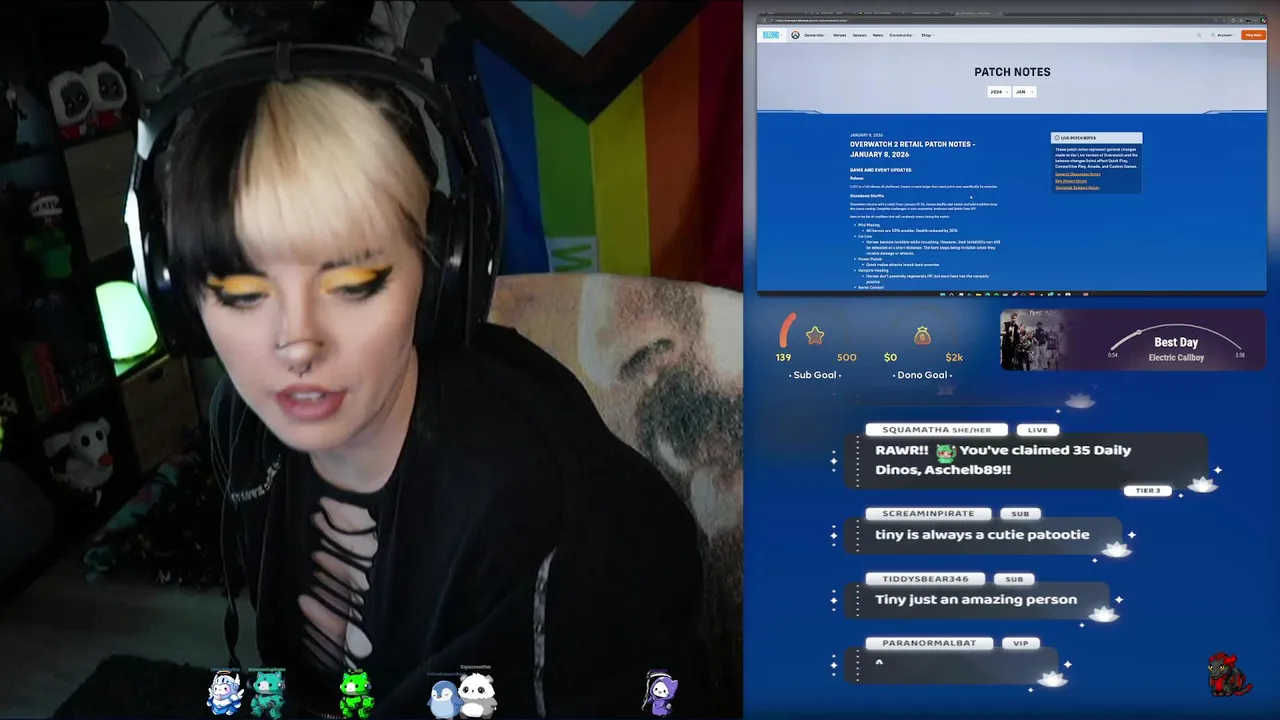The width and height of the screenshot is (1280, 720).
Task: Click the white stream avatar with blue hood
Action: [x=225, y=693]
